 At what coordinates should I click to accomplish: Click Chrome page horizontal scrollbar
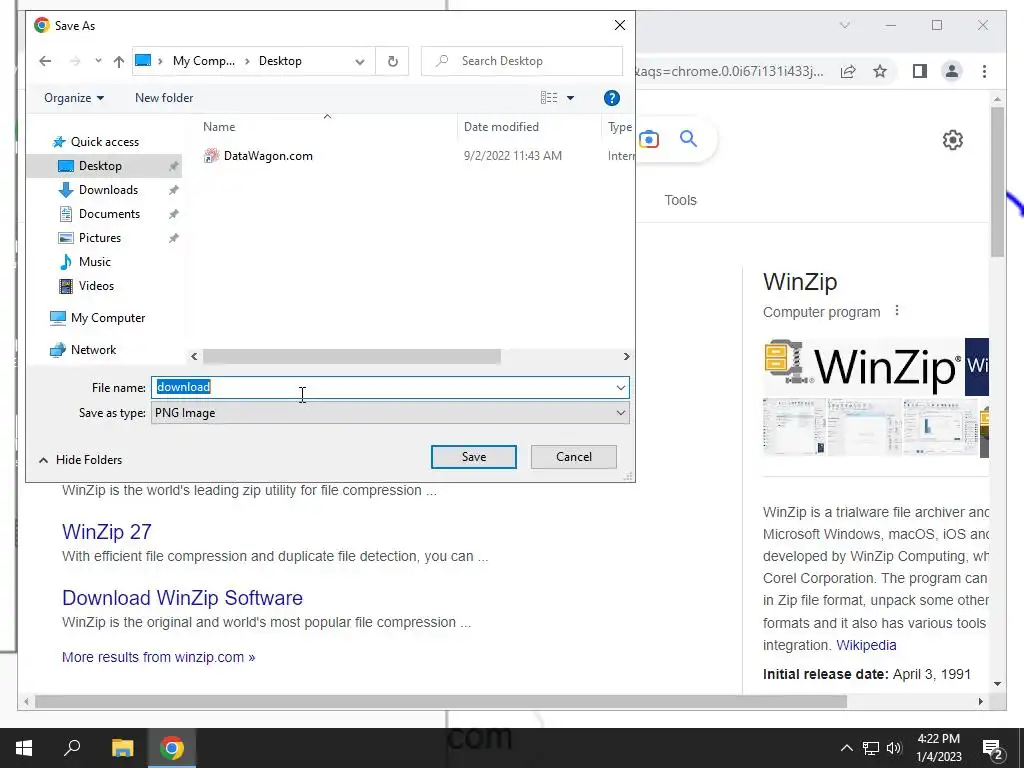(441, 701)
